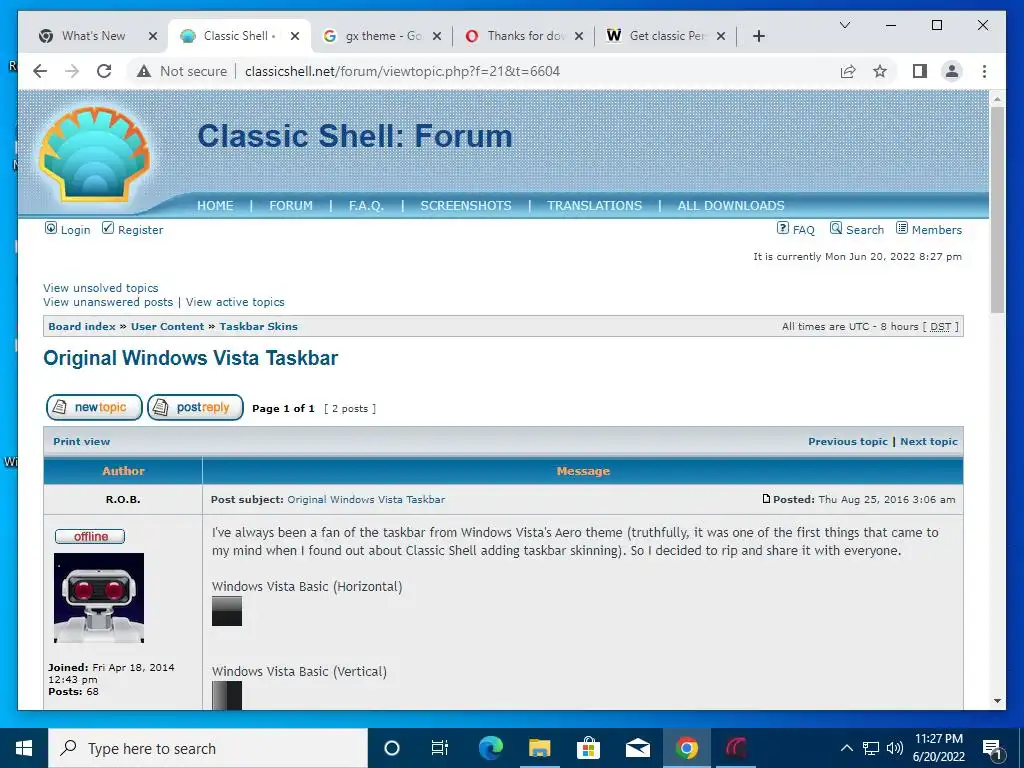This screenshot has width=1024, height=768.
Task: Go to Taskbar Skins breadcrumb
Action: click(258, 327)
